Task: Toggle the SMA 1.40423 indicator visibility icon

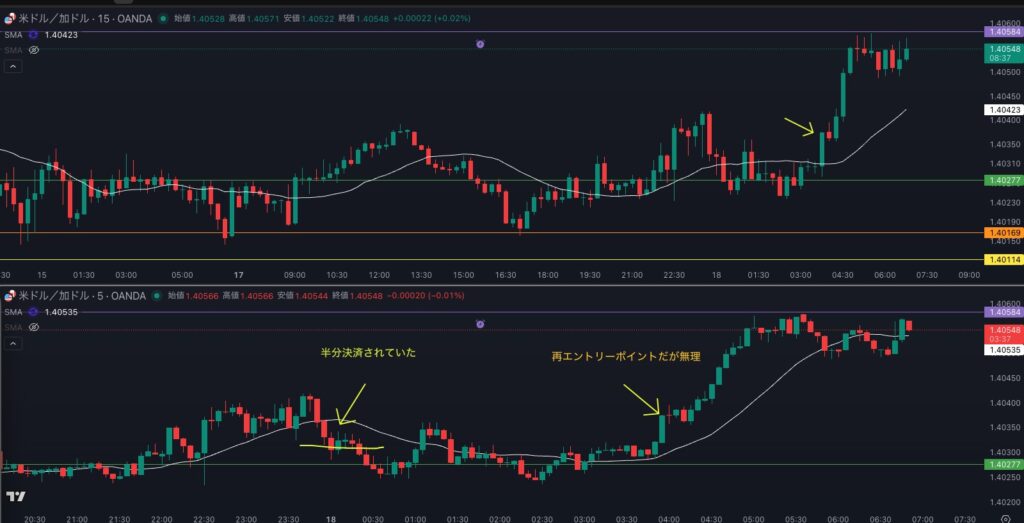Action: click(x=33, y=35)
